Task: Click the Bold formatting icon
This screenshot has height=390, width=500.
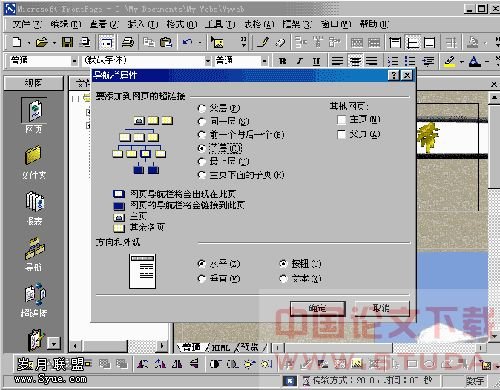Action: pyautogui.click(x=283, y=61)
